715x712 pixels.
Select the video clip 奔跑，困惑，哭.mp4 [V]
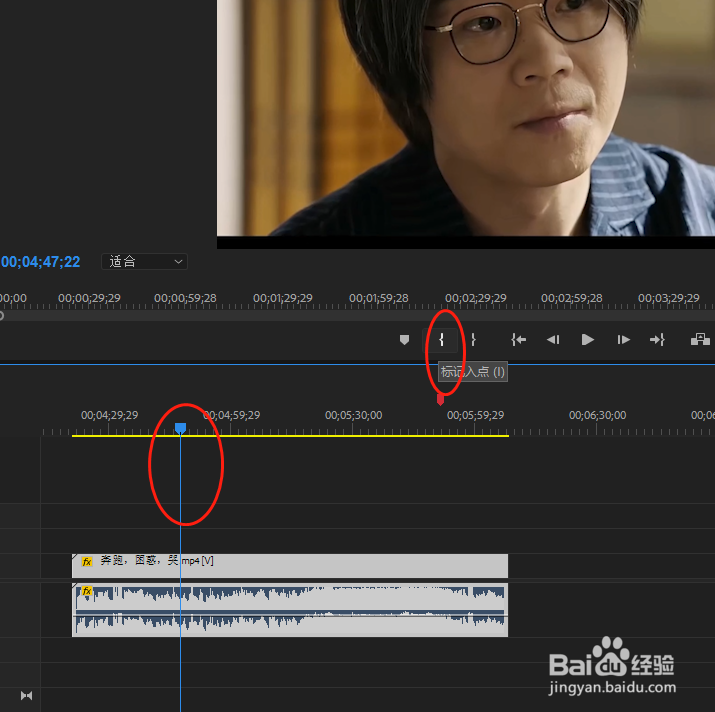(x=290, y=566)
